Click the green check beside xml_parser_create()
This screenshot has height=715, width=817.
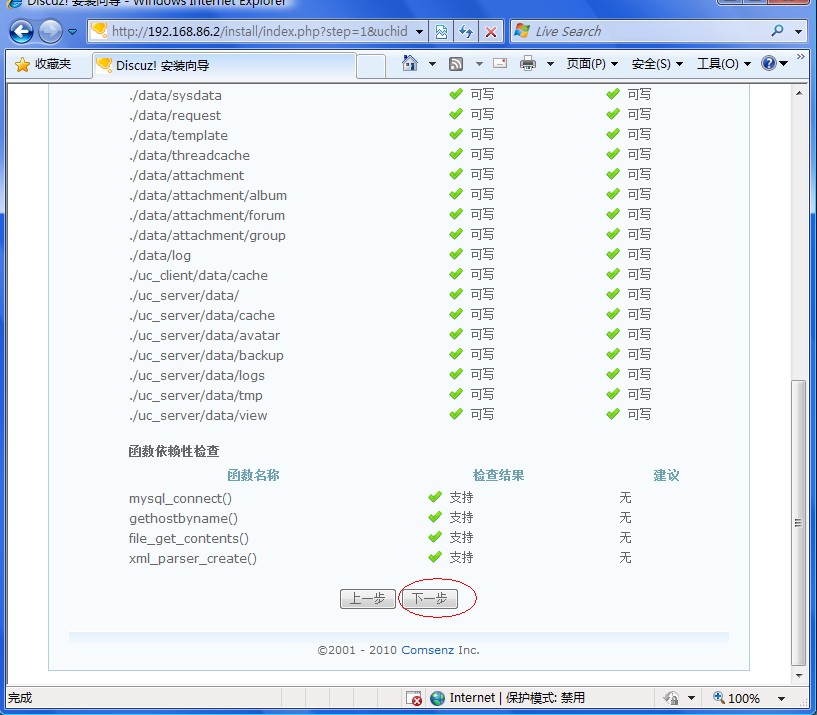435,557
